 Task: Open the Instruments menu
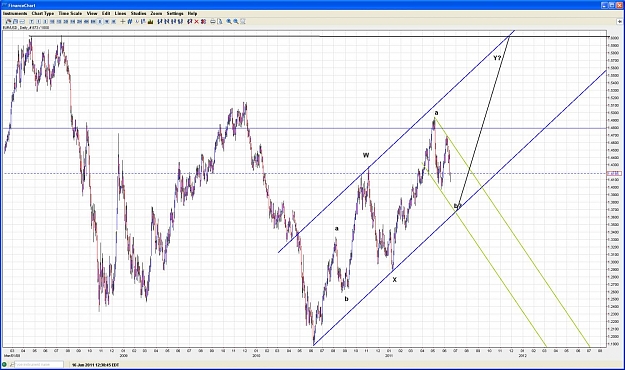pyautogui.click(x=15, y=13)
